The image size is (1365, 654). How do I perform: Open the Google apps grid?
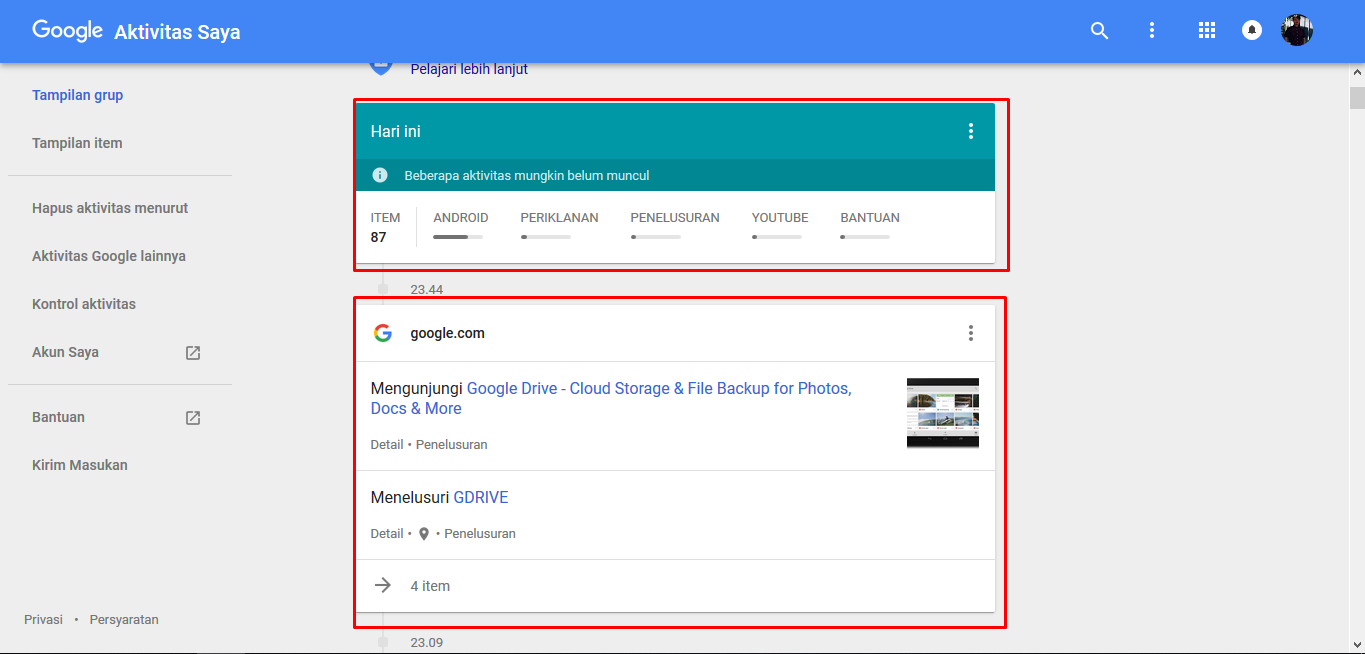pos(1206,31)
